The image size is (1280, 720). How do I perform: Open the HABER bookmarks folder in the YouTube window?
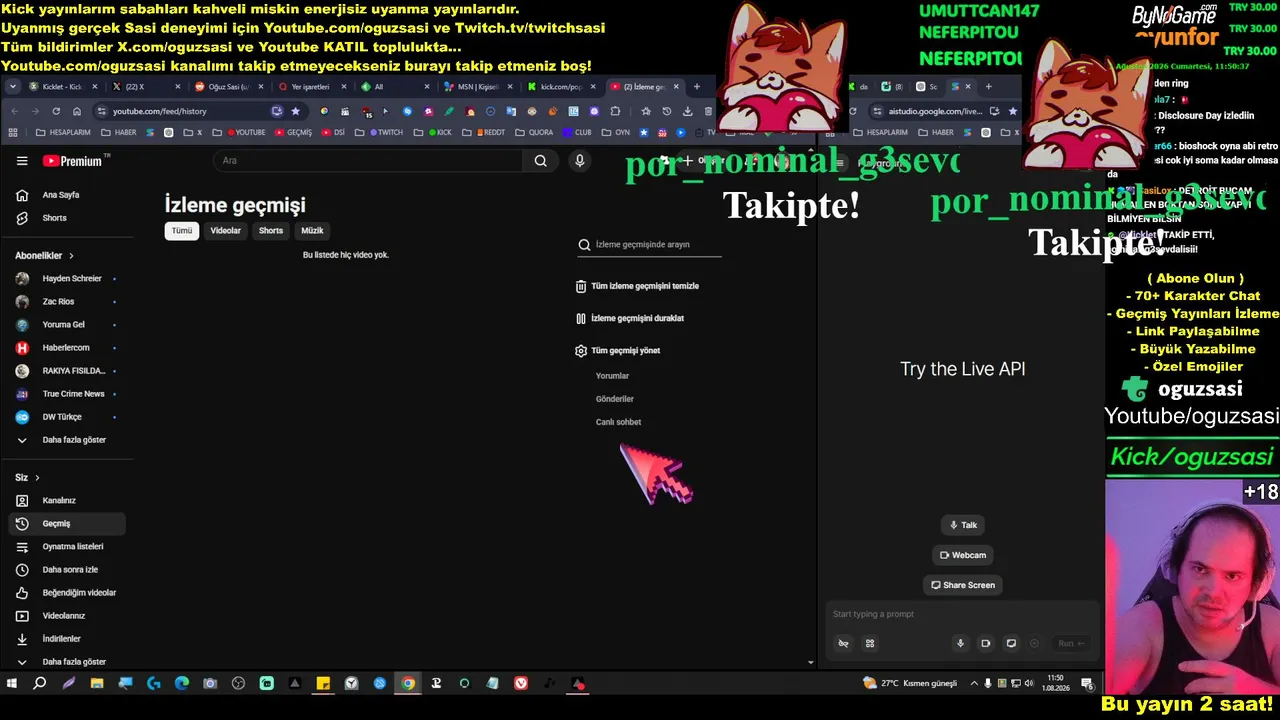coord(119,132)
